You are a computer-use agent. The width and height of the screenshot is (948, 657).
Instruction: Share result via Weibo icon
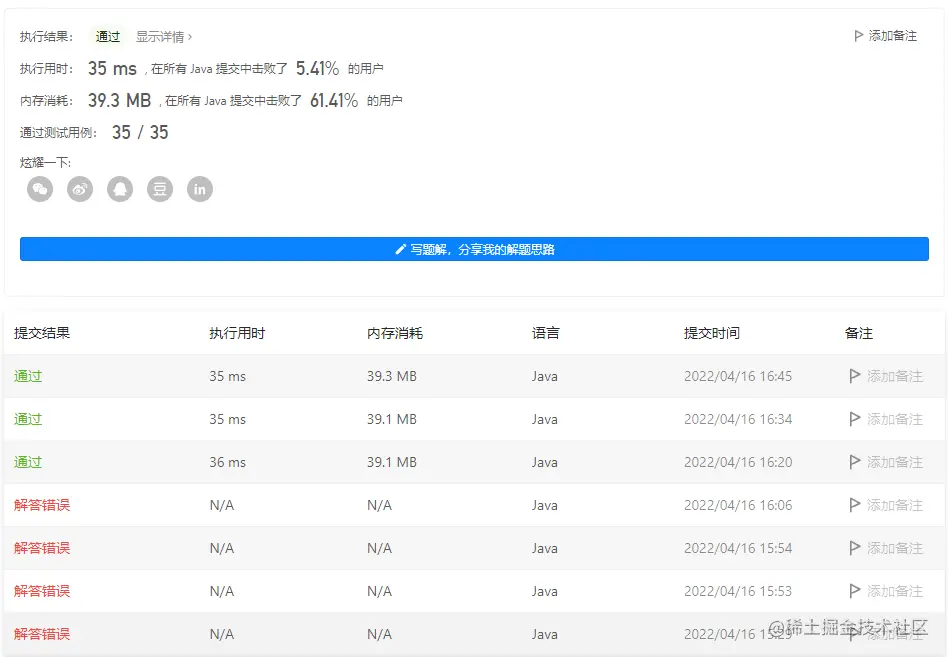[80, 189]
